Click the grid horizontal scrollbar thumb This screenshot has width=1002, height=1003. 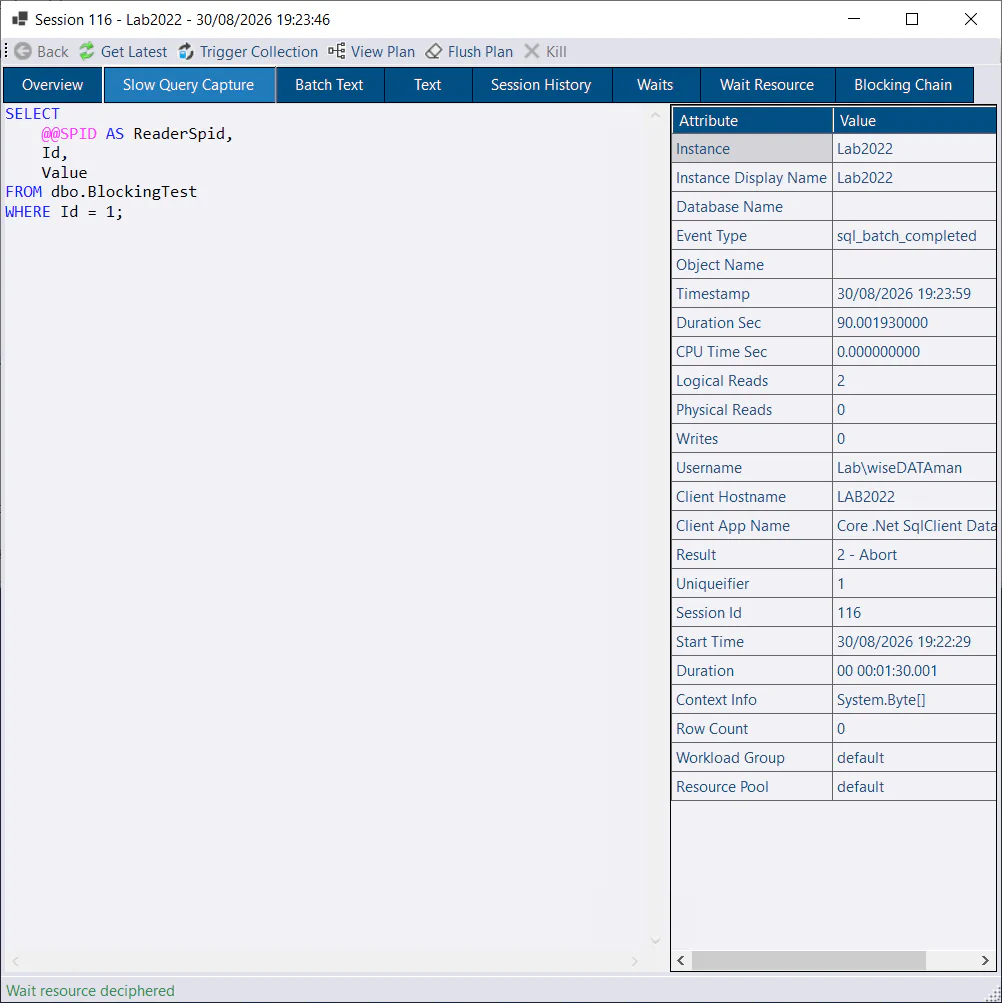(x=809, y=960)
